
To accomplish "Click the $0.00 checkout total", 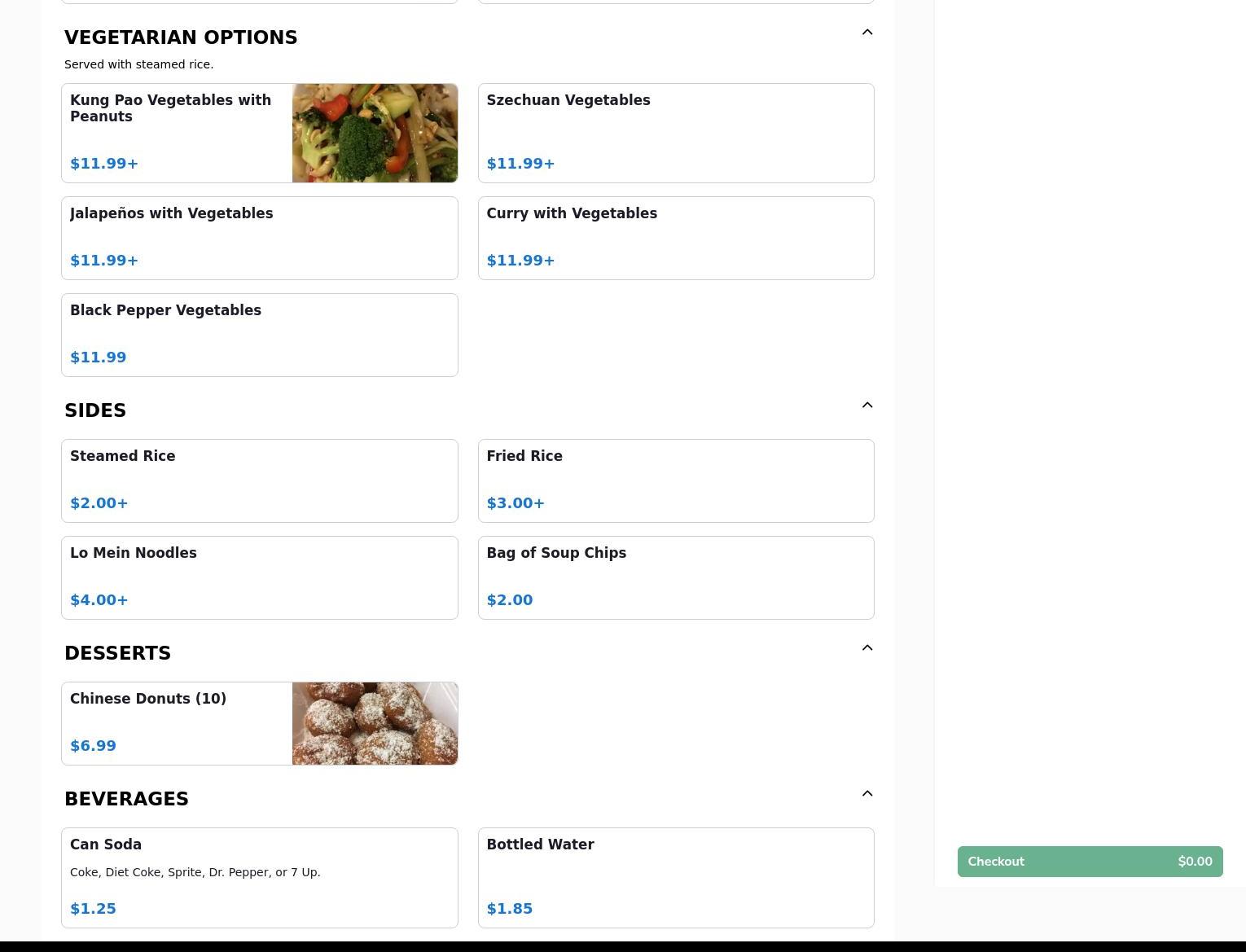I will coord(1195,862).
